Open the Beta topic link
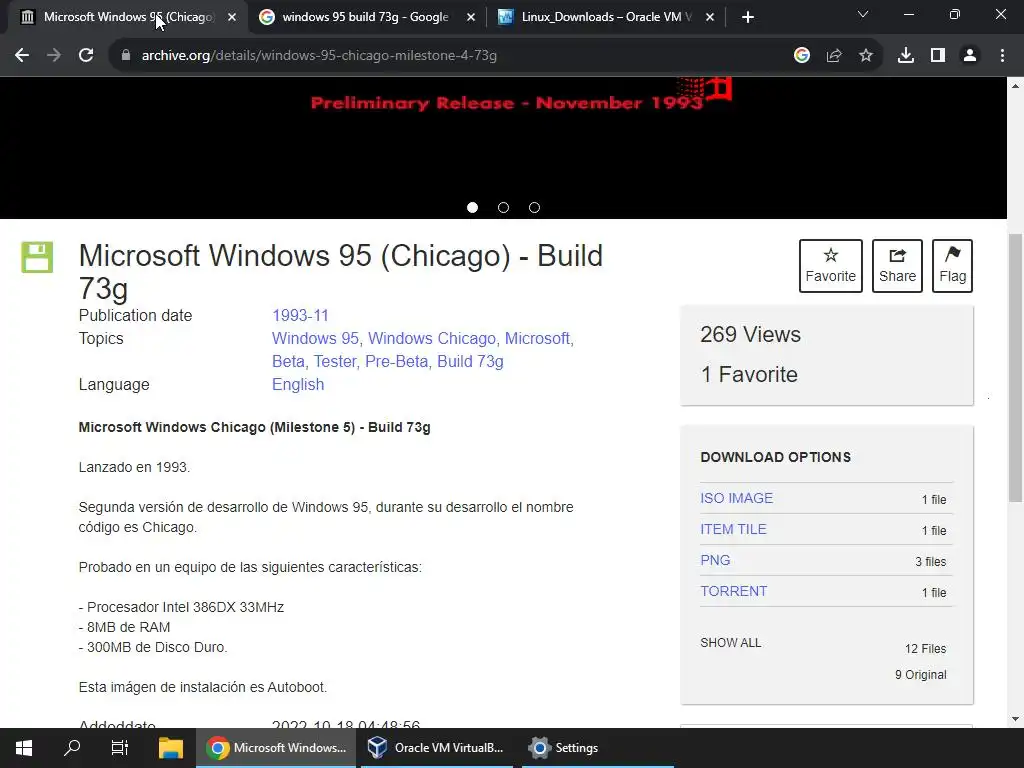This screenshot has width=1024, height=768. [288, 361]
